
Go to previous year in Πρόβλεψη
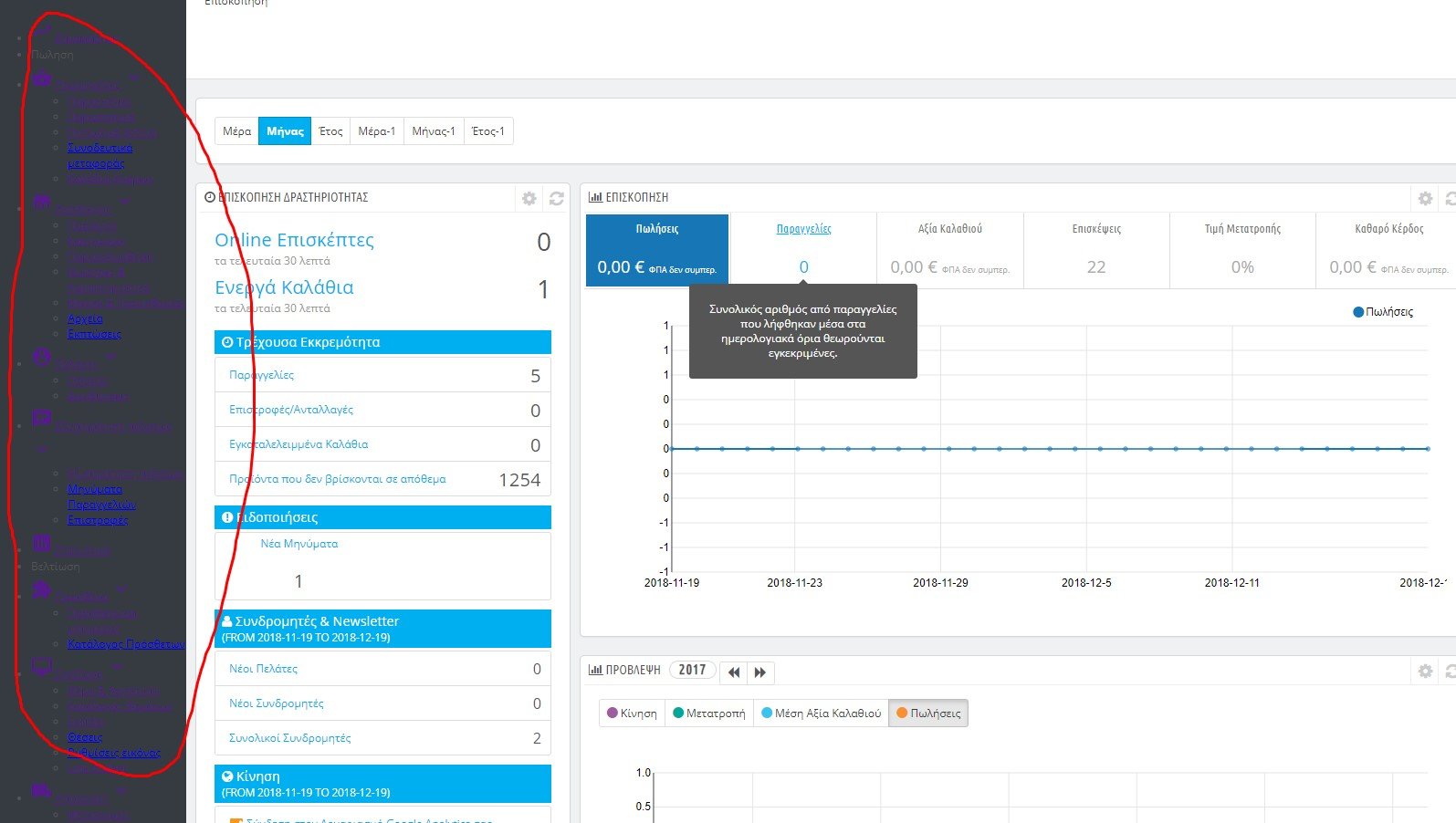(734, 672)
